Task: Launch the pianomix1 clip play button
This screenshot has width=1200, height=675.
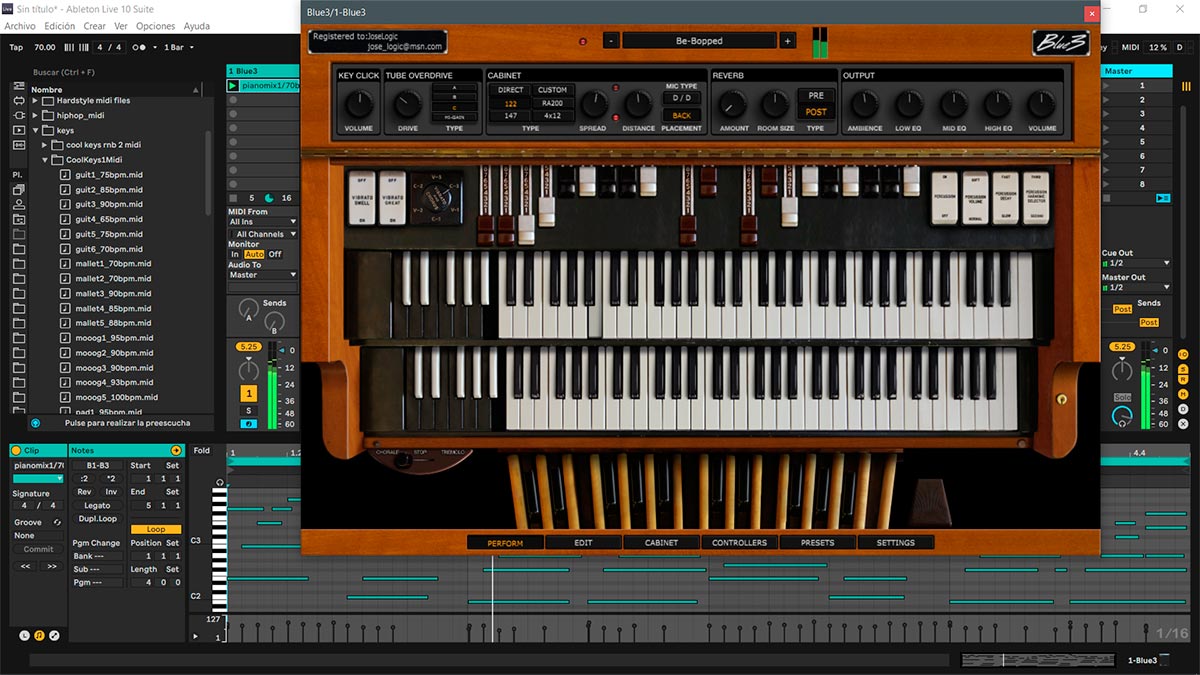Action: click(x=233, y=86)
